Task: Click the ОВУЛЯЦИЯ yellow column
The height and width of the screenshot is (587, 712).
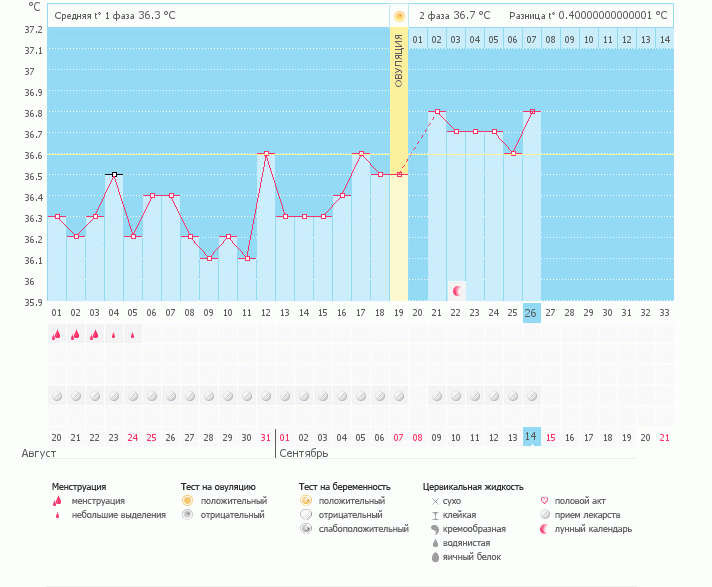Action: pyautogui.click(x=399, y=163)
